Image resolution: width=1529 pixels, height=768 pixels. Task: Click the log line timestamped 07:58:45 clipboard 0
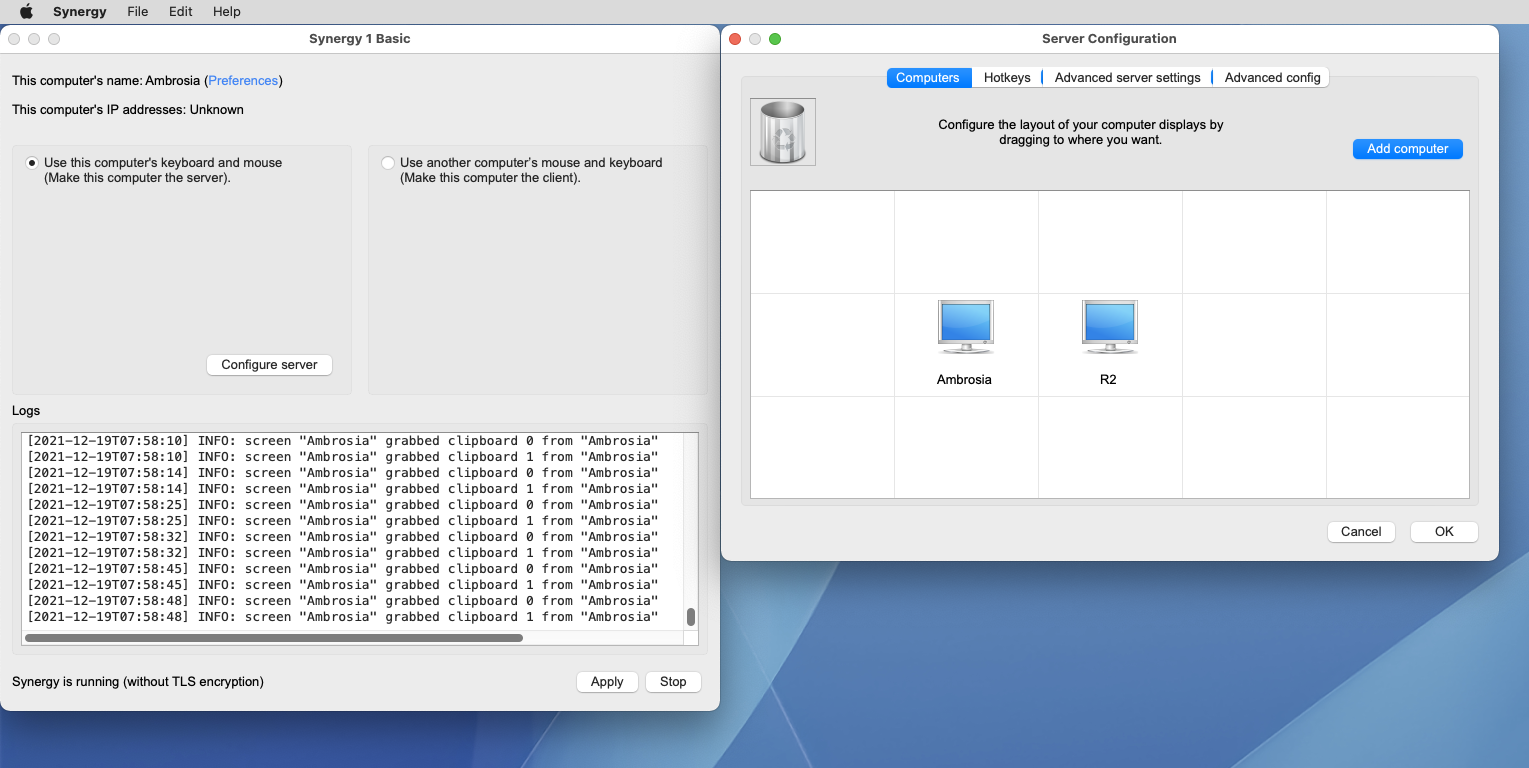tap(342, 569)
